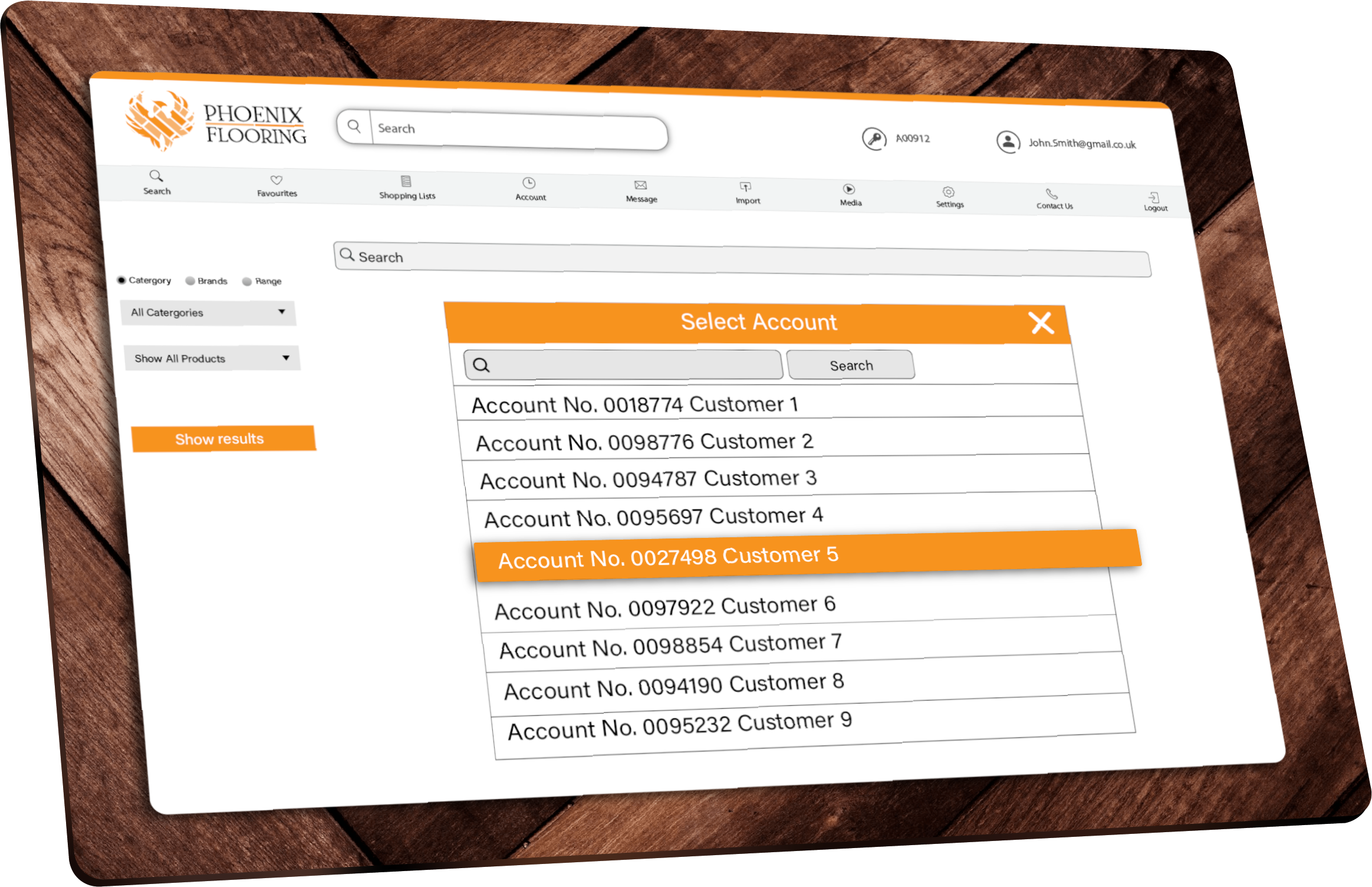This screenshot has height=887, width=1372.
Task: Select the Range radio button
Action: (x=247, y=282)
